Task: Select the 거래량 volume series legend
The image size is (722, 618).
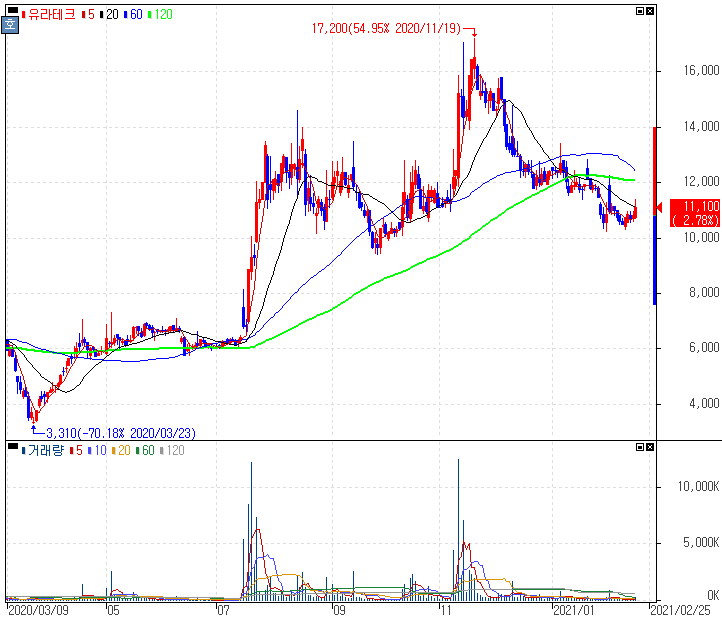Action: (42, 450)
